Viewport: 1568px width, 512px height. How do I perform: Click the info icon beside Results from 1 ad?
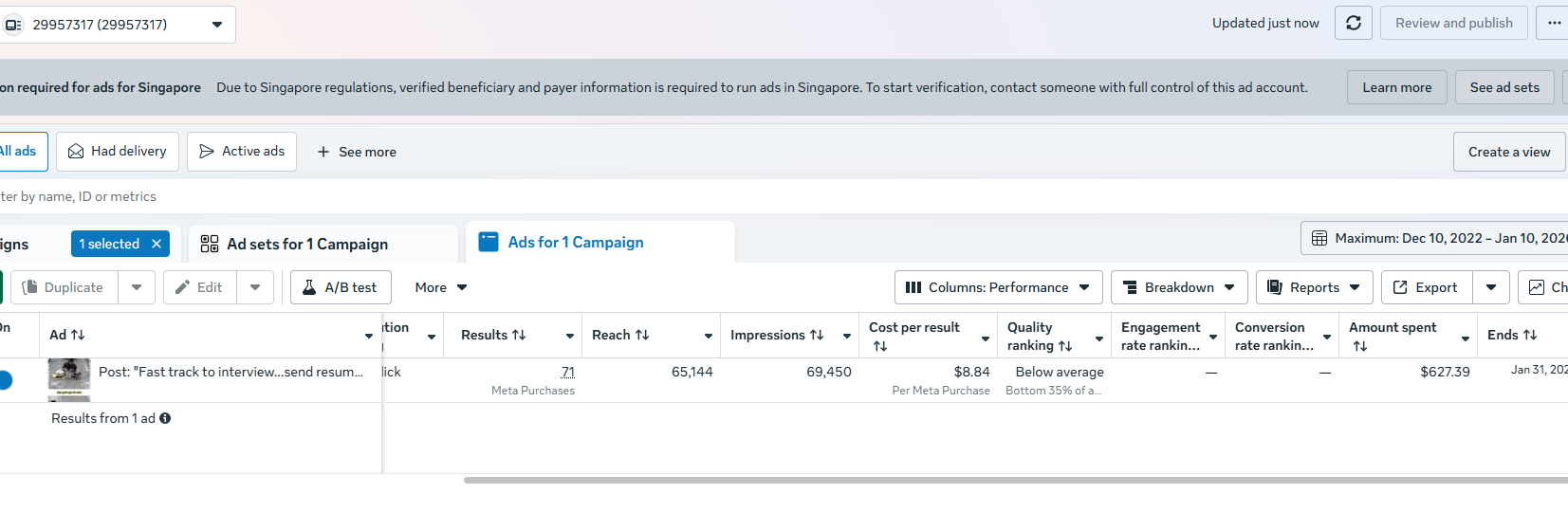click(x=165, y=418)
